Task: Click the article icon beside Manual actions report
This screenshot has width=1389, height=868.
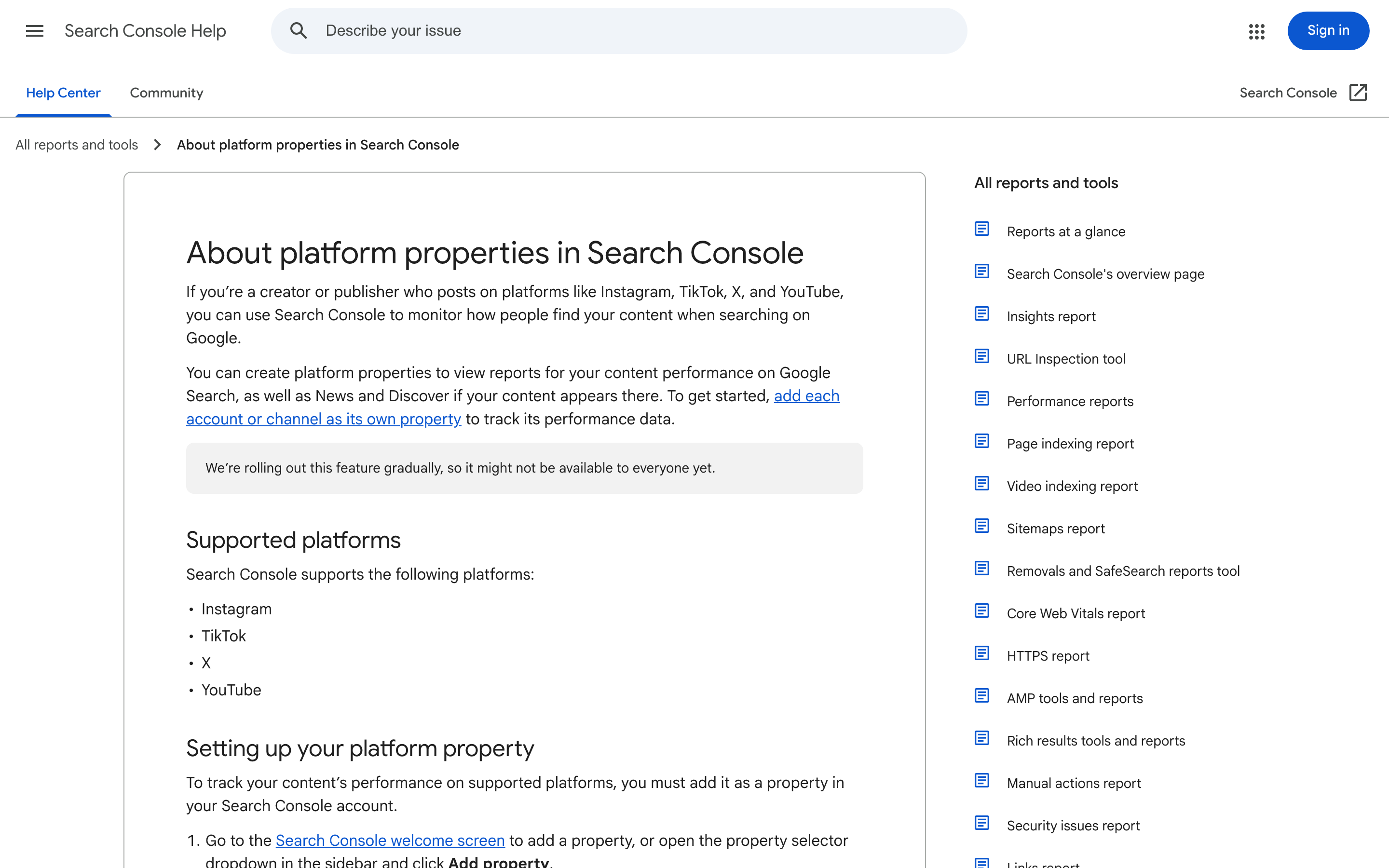Action: click(x=982, y=781)
